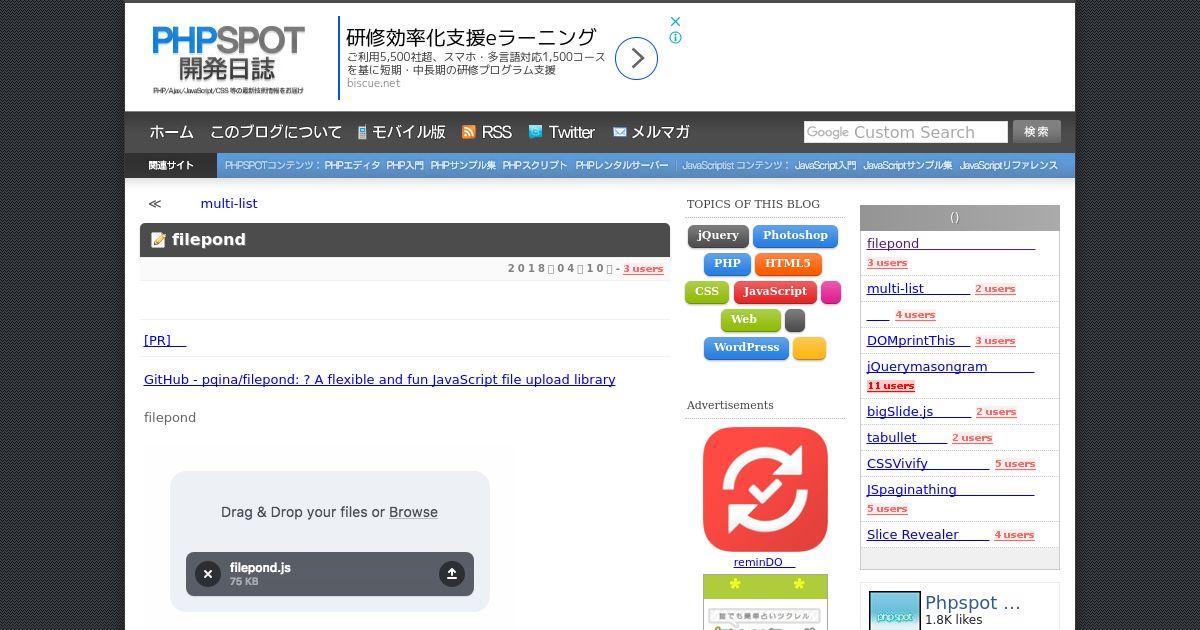Click the 検索 search button
Screen dimensions: 1200x630
tap(1036, 131)
